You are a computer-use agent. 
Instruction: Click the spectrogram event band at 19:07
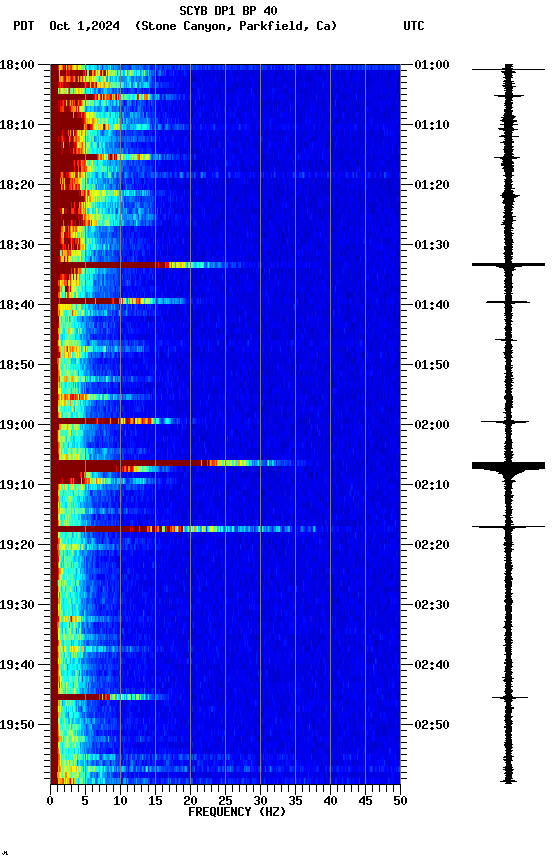tap(178, 463)
